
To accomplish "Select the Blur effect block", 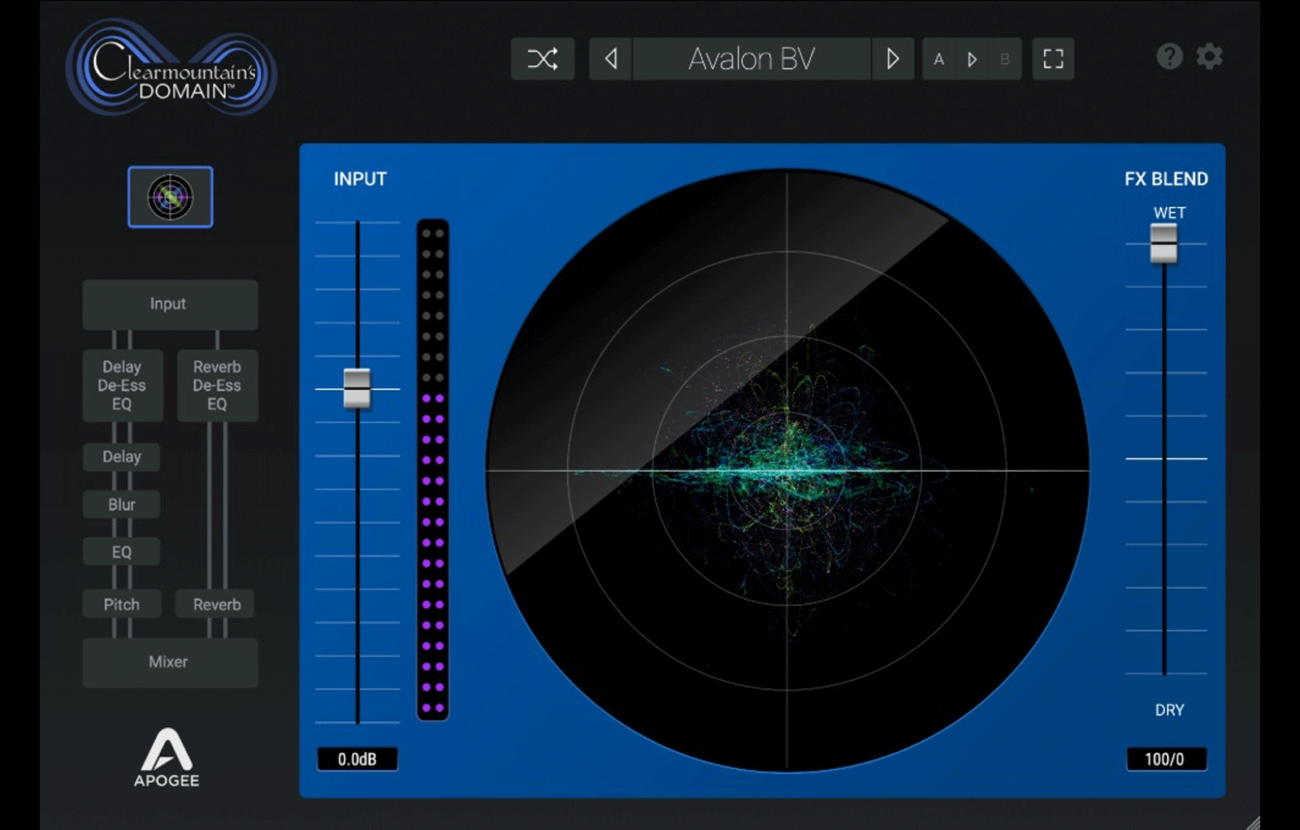I will [x=122, y=505].
